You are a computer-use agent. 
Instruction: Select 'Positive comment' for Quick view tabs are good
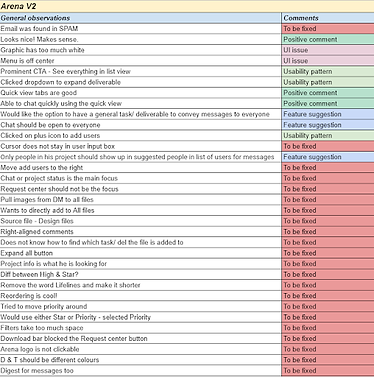coord(328,93)
